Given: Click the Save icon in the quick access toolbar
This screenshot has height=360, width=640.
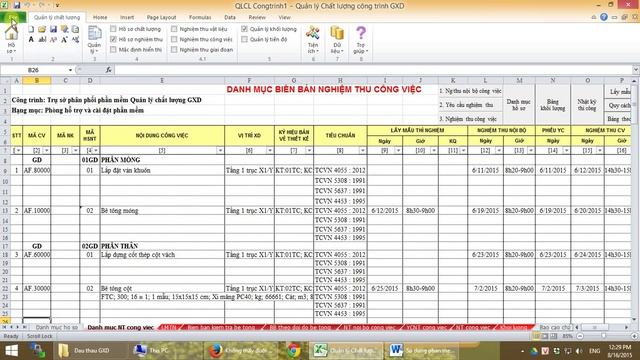Looking at the screenshot, I should 17,5.
